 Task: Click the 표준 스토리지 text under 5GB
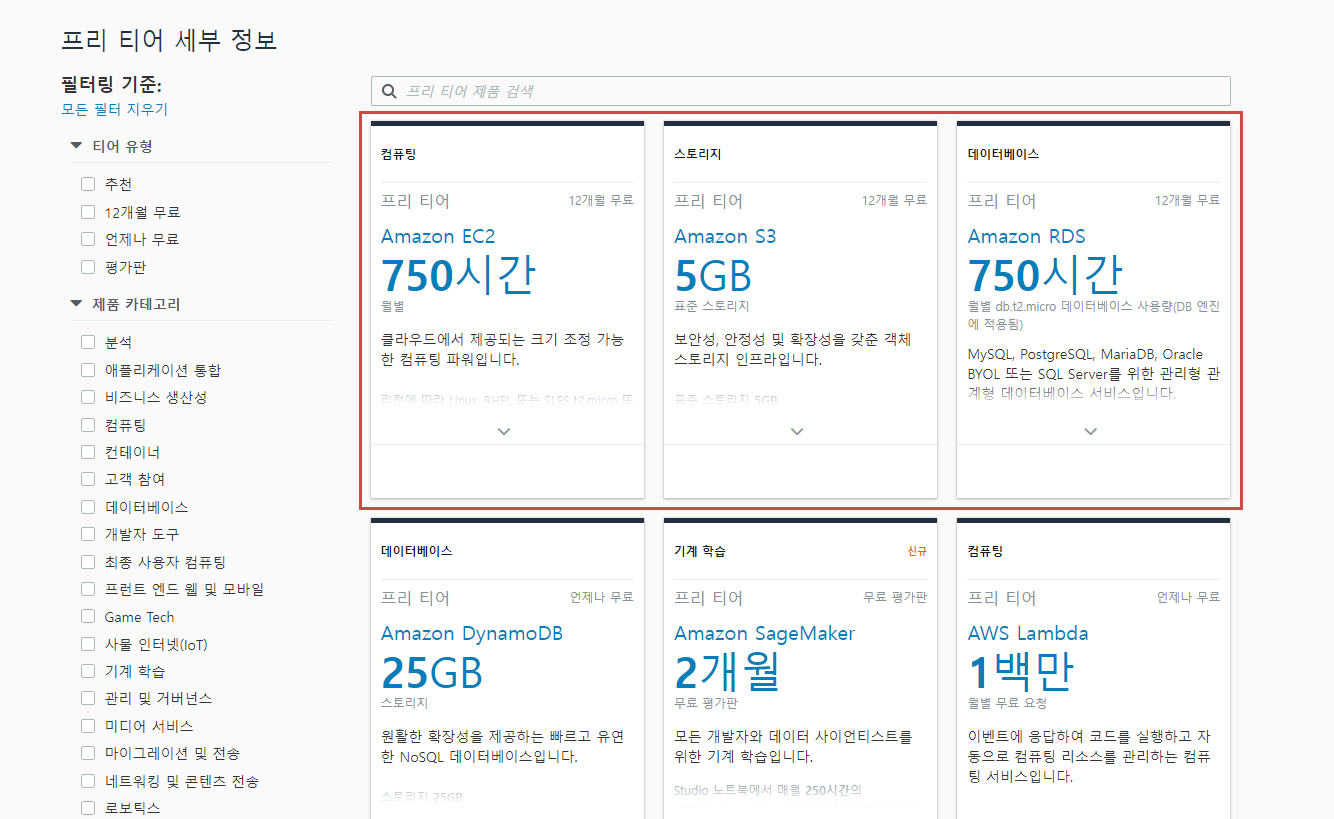(x=712, y=306)
